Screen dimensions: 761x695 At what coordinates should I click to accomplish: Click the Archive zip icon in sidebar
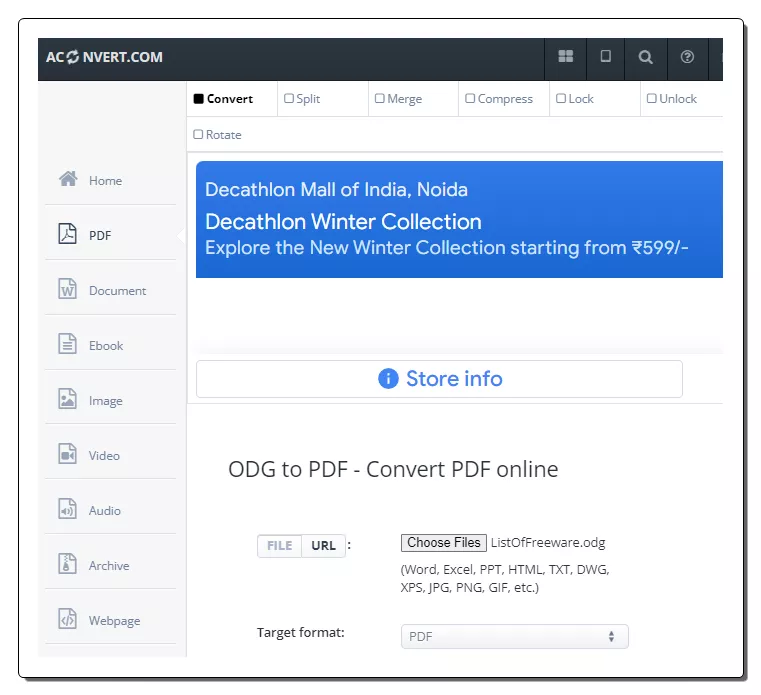click(67, 564)
